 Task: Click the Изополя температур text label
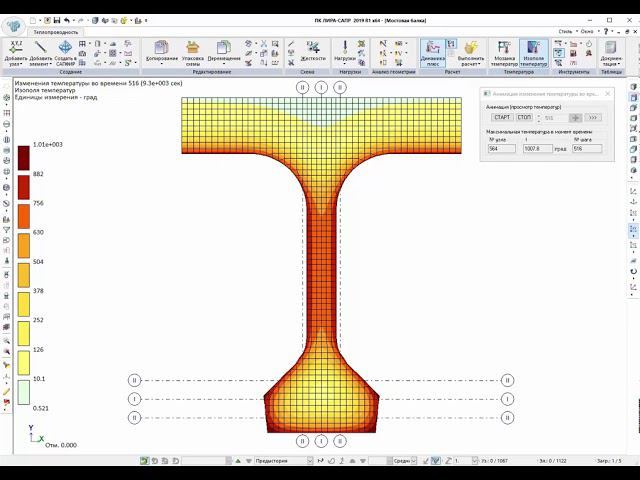tap(45, 90)
